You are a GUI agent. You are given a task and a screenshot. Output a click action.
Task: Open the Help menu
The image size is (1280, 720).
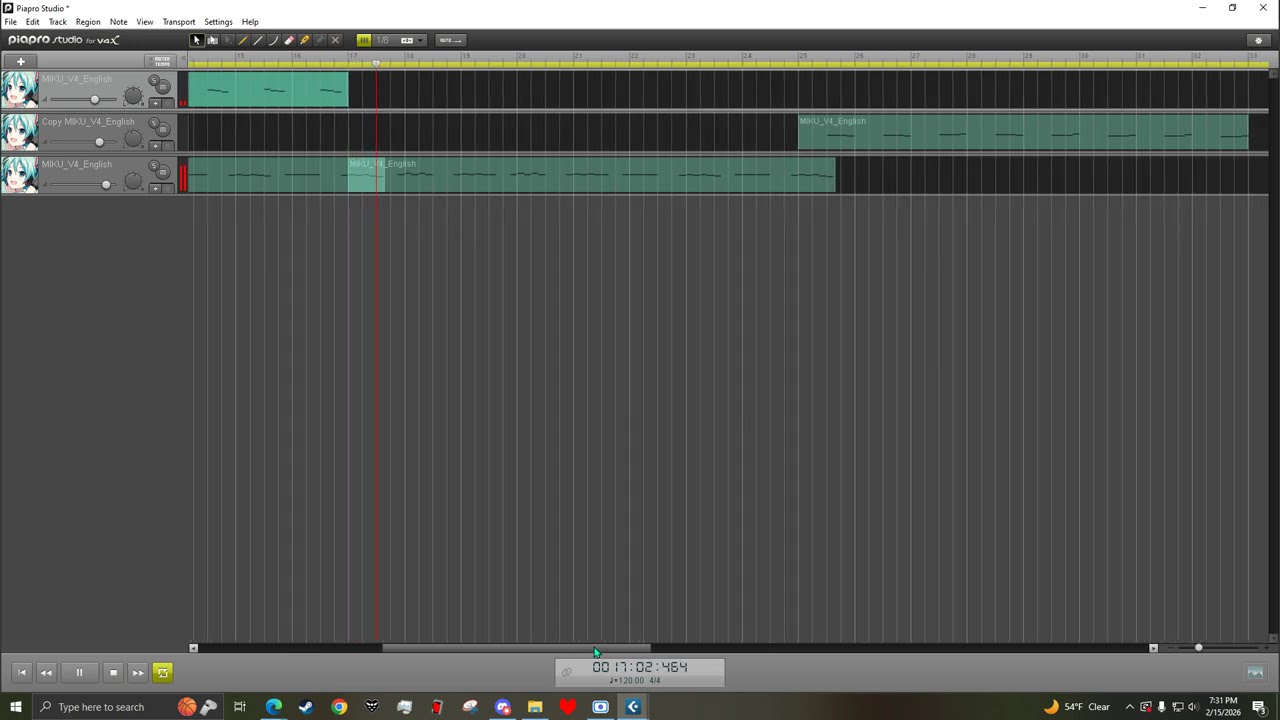[250, 22]
